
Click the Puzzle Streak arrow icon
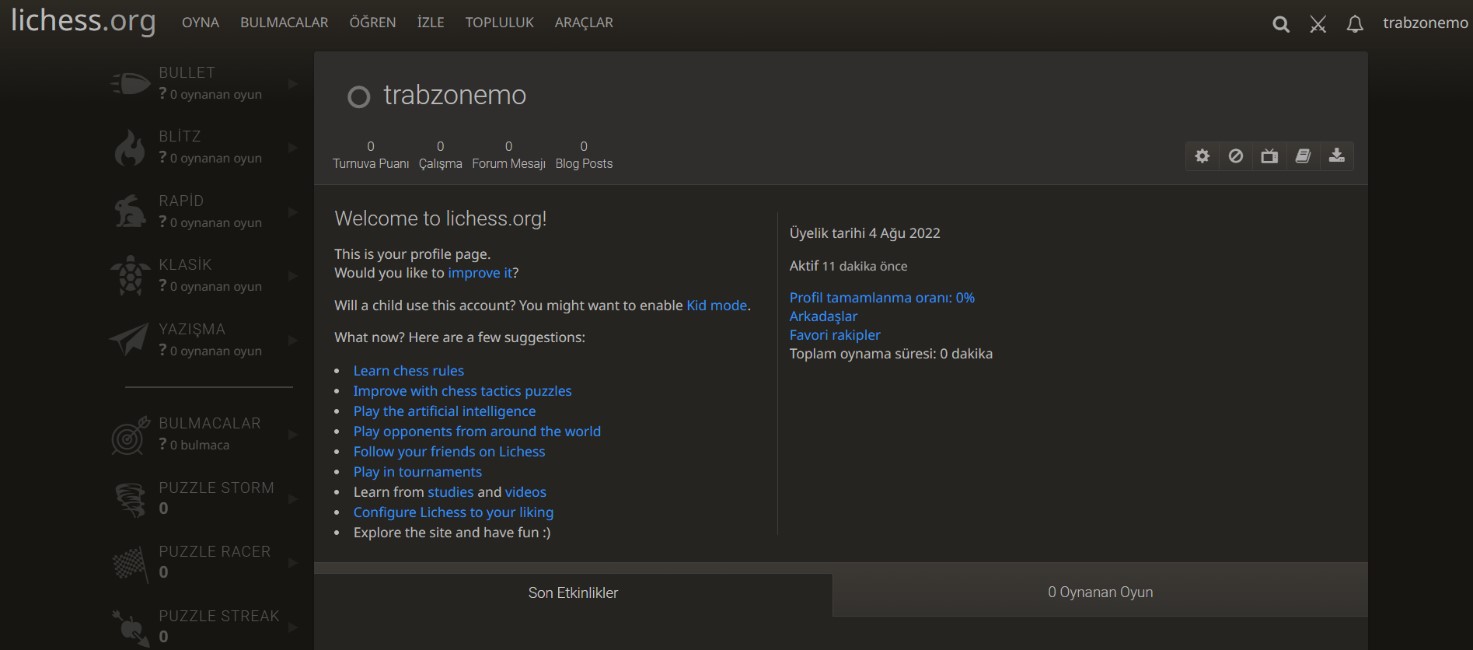click(x=130, y=626)
